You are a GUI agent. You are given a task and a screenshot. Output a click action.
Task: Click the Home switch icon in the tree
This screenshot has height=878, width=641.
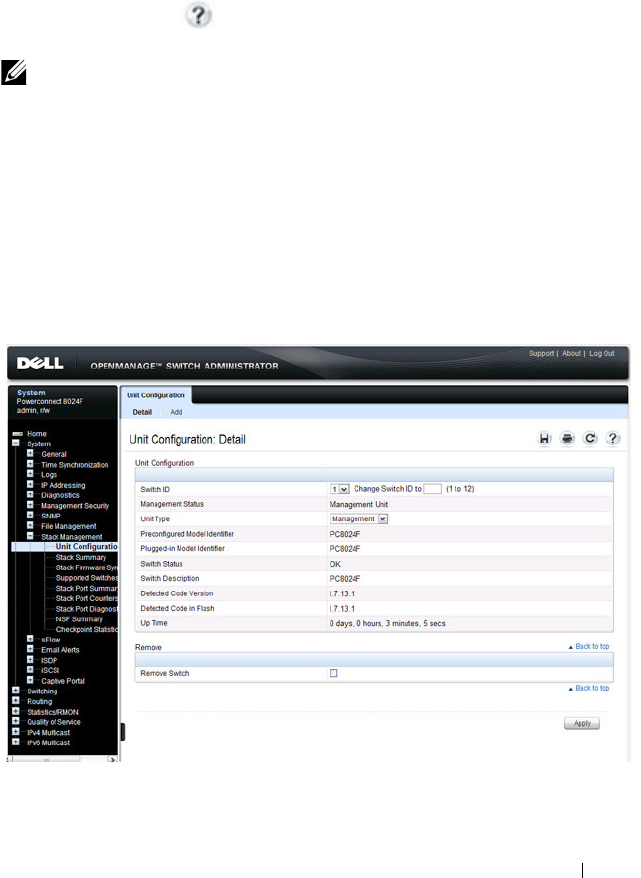pyautogui.click(x=17, y=434)
